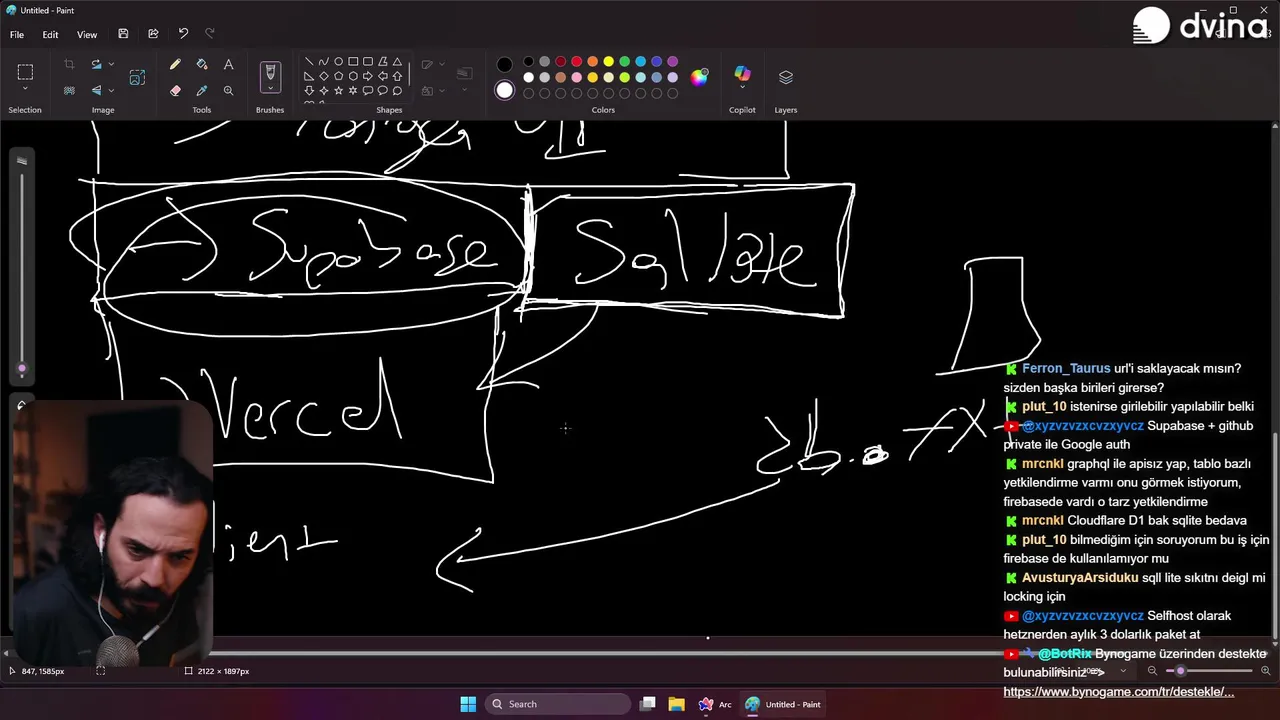Select Color 1 black foreground swatch

coord(505,65)
